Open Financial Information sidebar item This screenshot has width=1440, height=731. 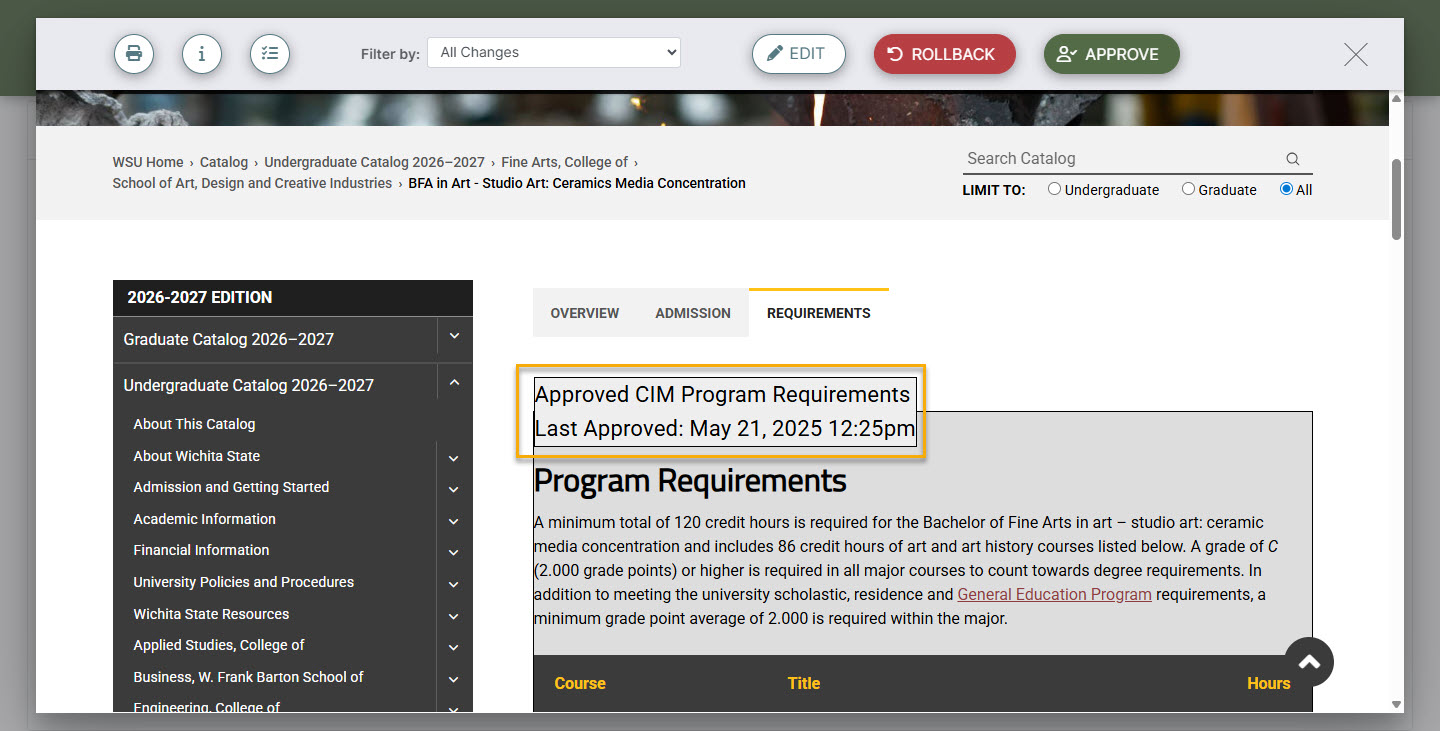point(201,550)
